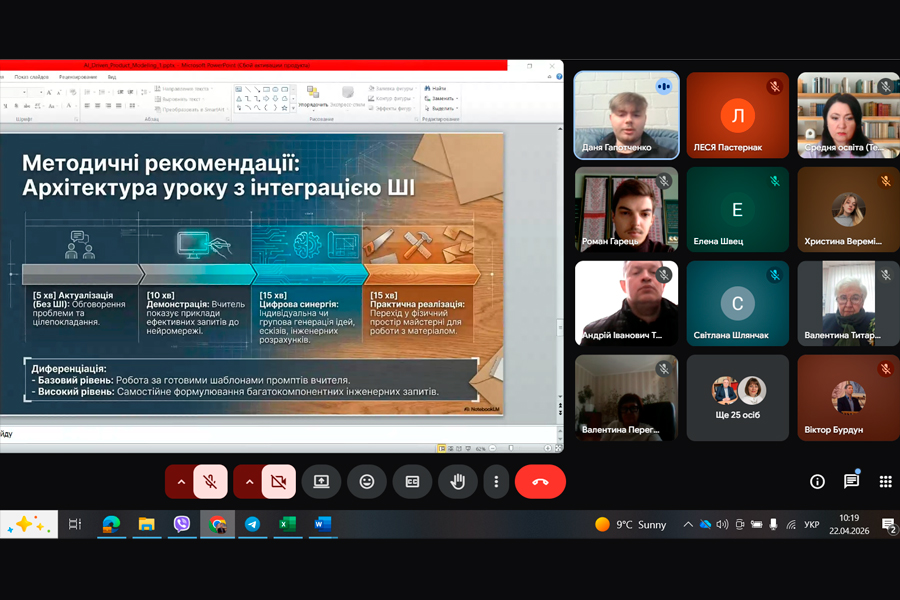This screenshot has width=900, height=600.
Task: Open volume control in system tray
Action: click(722, 525)
